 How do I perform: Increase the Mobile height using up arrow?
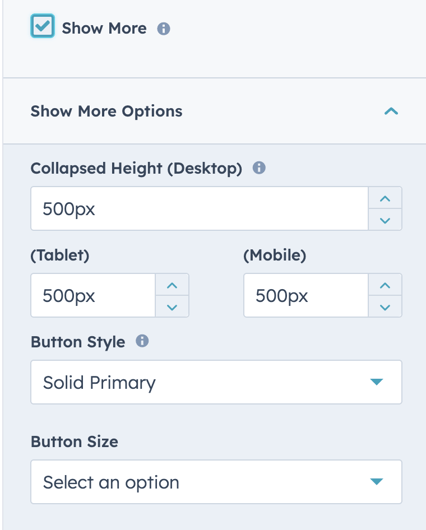[x=385, y=285]
